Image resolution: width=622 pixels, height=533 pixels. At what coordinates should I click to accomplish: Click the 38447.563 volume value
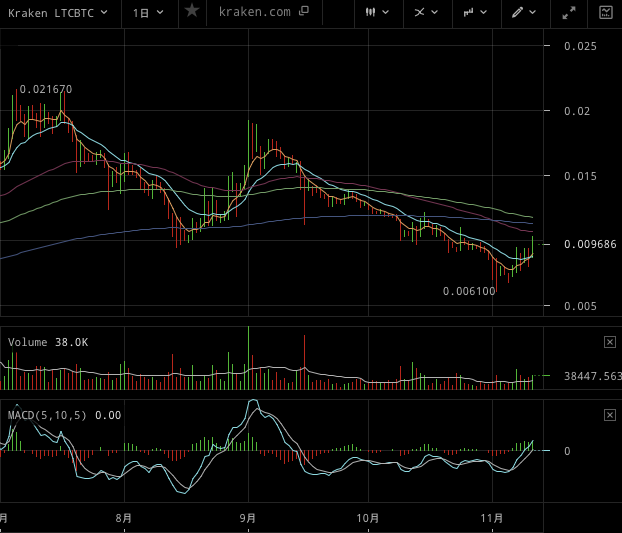pos(593,376)
